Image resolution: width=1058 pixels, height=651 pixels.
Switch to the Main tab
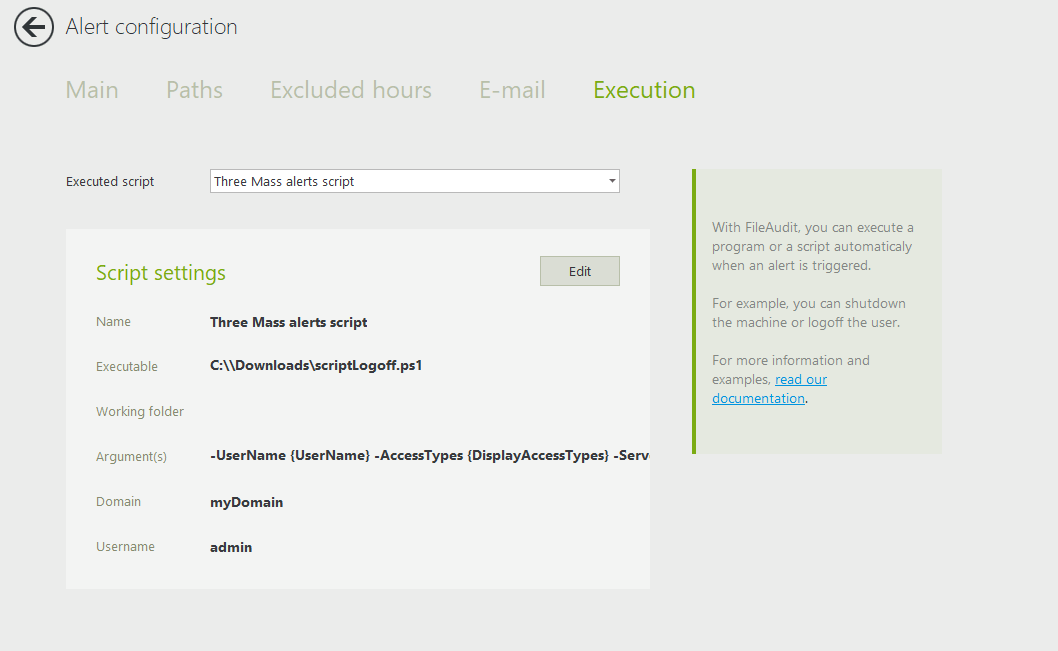(x=92, y=90)
